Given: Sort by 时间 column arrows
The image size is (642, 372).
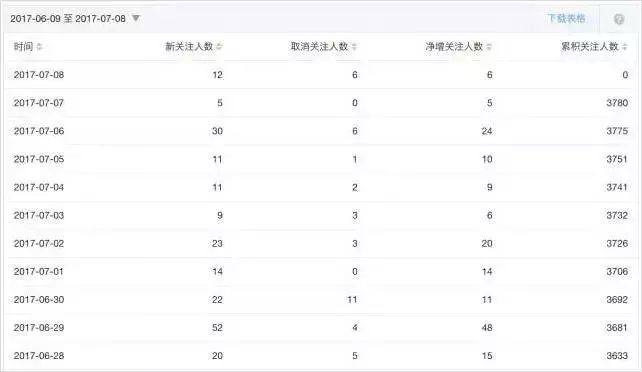Looking at the screenshot, I should [39, 47].
